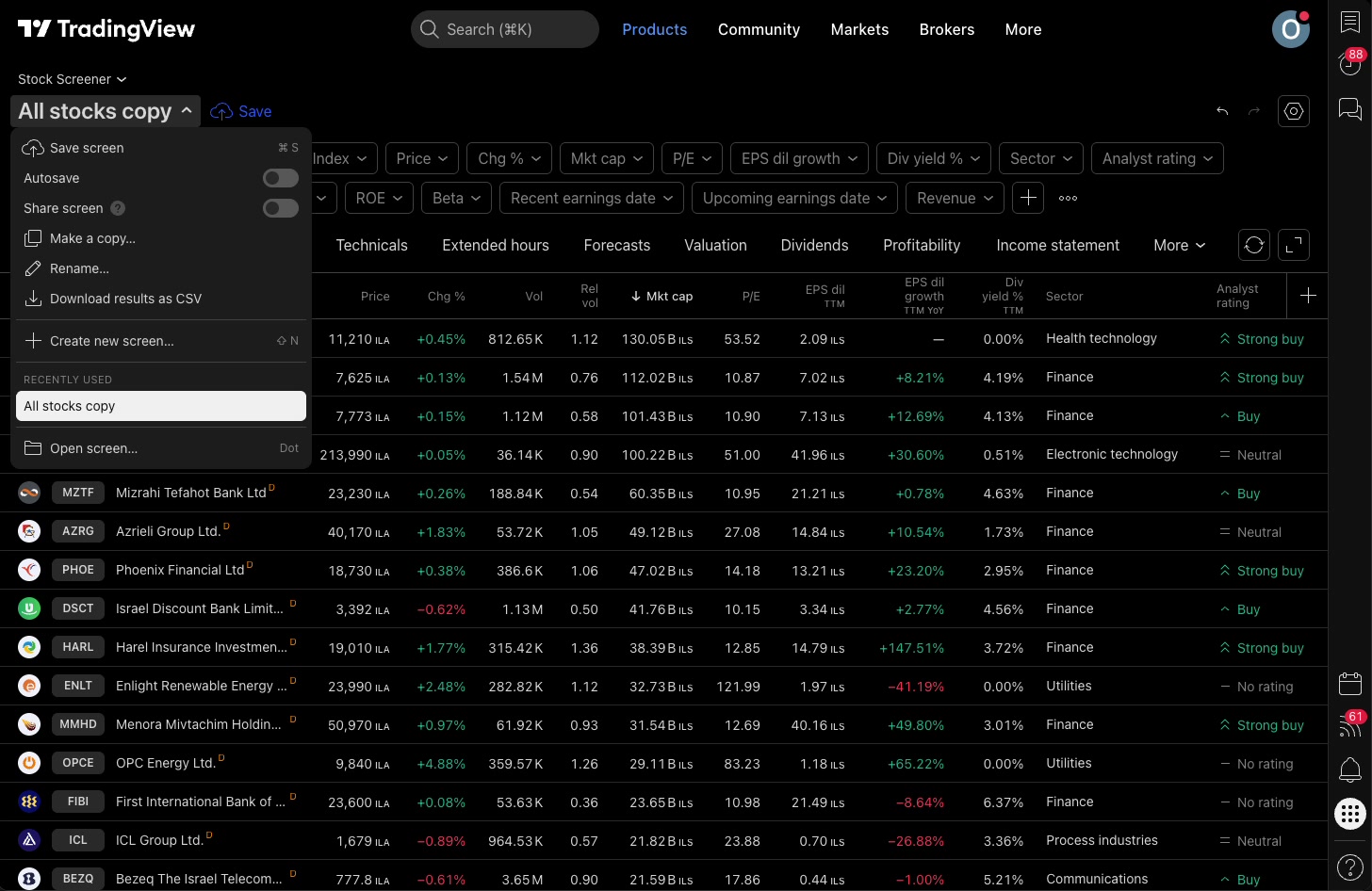Expand the Stock Screener dropdown

click(72, 79)
